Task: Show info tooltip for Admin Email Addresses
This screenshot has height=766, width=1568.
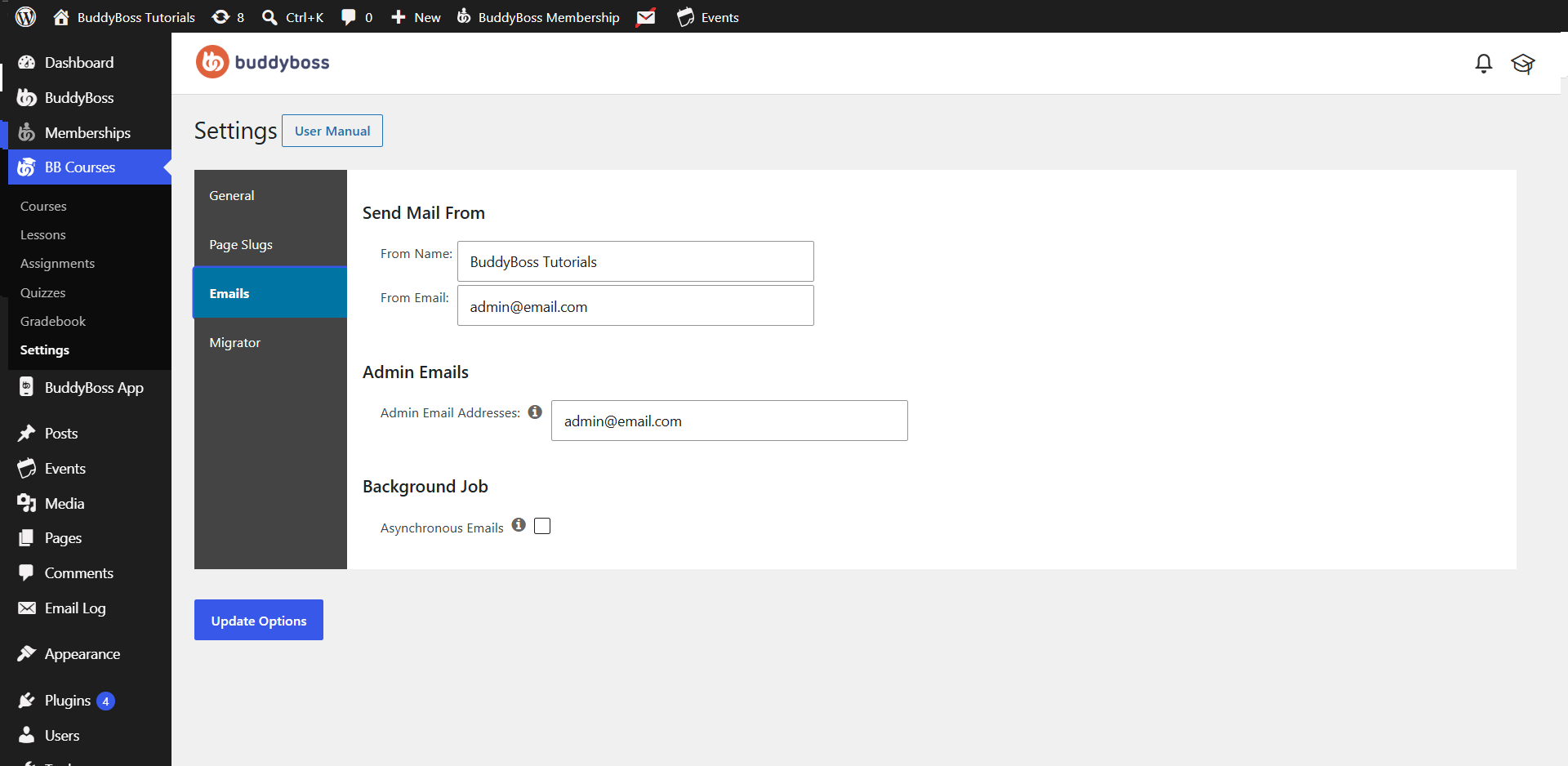Action: 535,412
